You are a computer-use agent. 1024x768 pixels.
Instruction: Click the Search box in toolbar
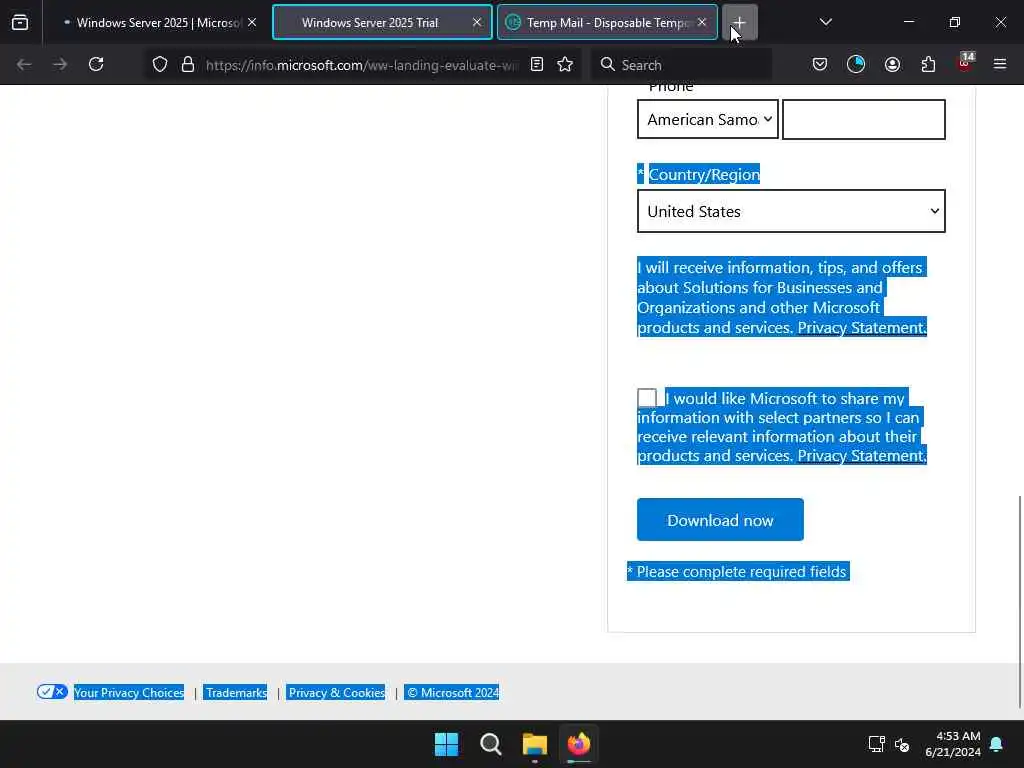[x=681, y=65]
